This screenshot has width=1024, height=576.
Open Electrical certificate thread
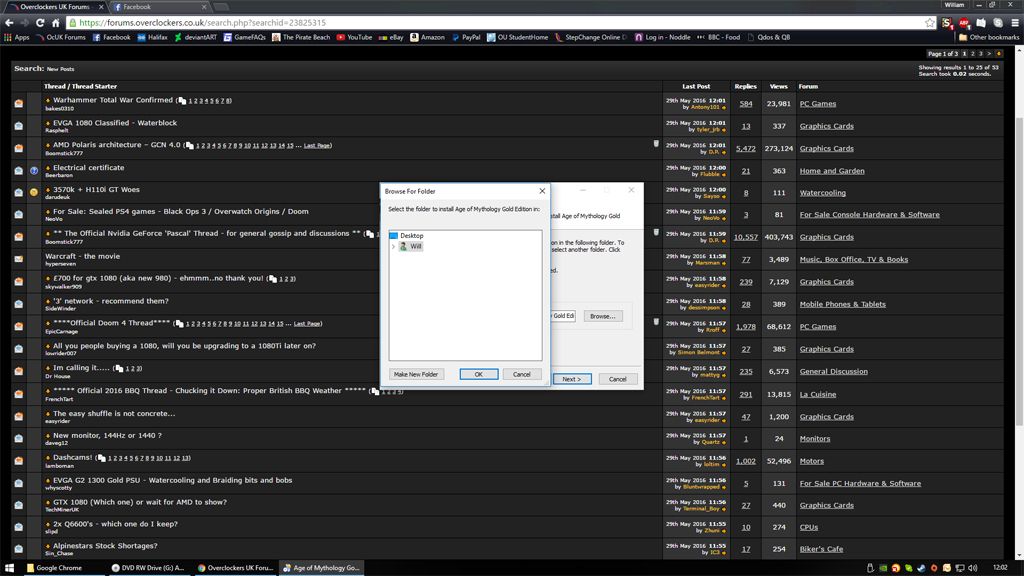pos(88,168)
